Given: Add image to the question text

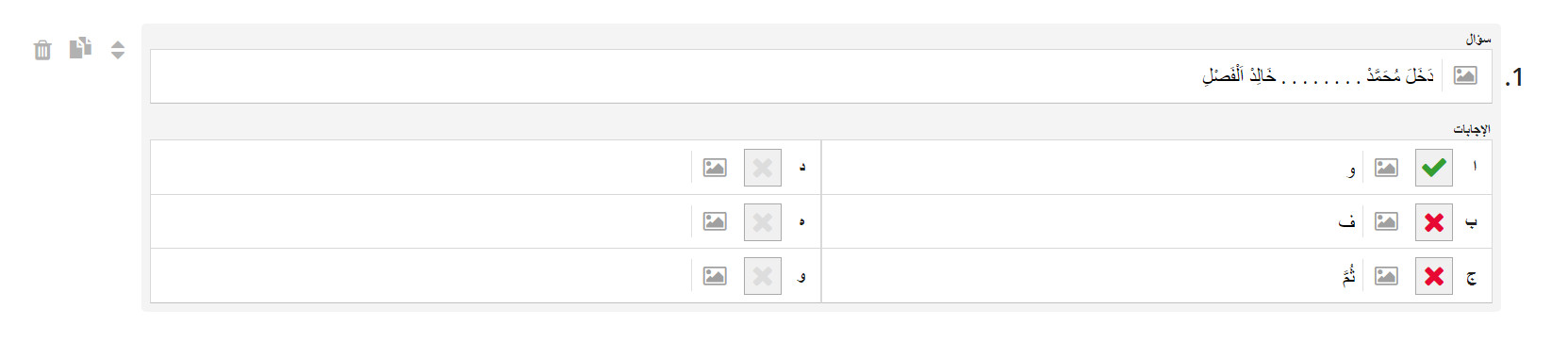Looking at the screenshot, I should [x=1465, y=75].
